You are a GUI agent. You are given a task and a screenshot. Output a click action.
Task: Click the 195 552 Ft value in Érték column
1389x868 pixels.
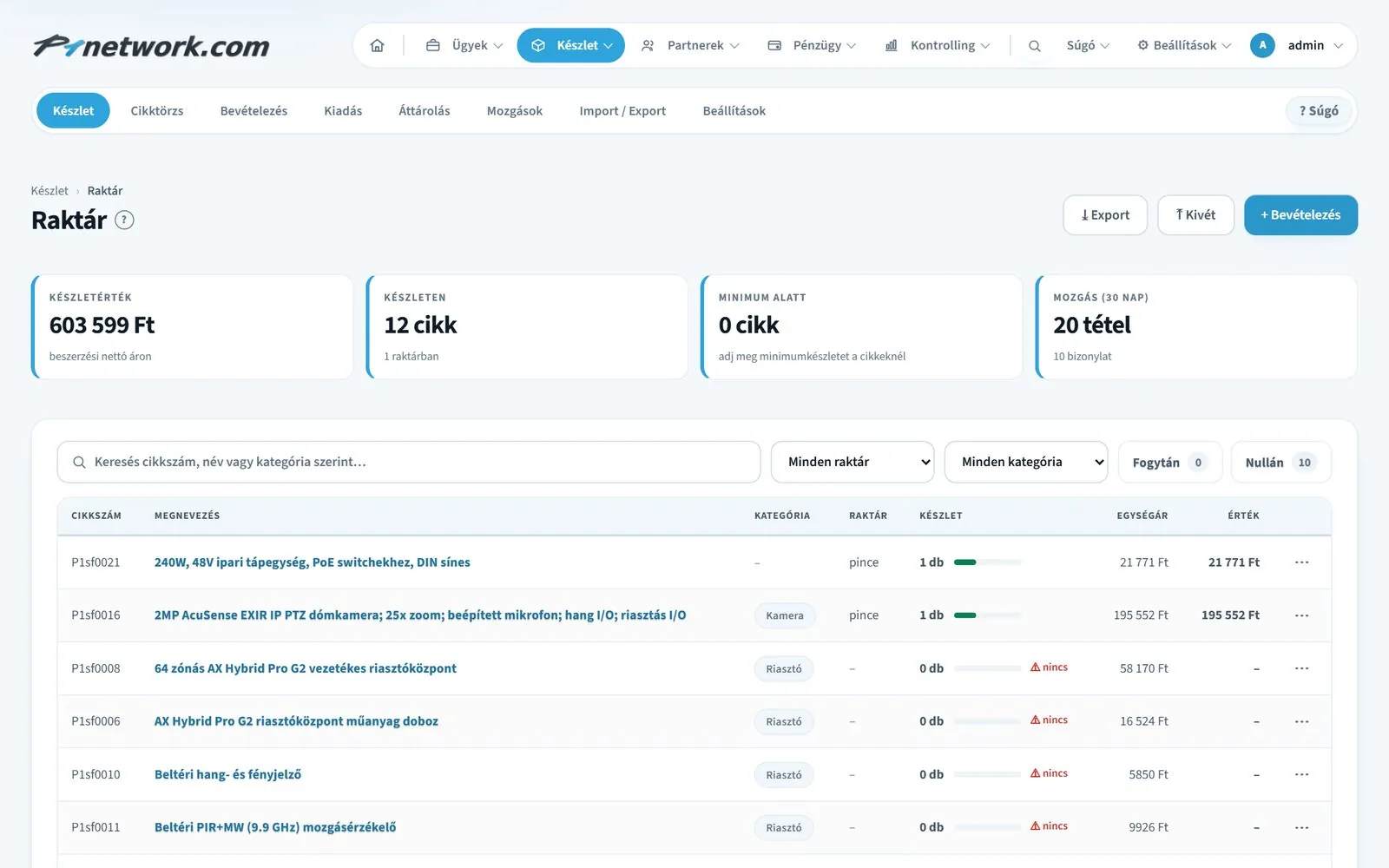pos(1230,615)
